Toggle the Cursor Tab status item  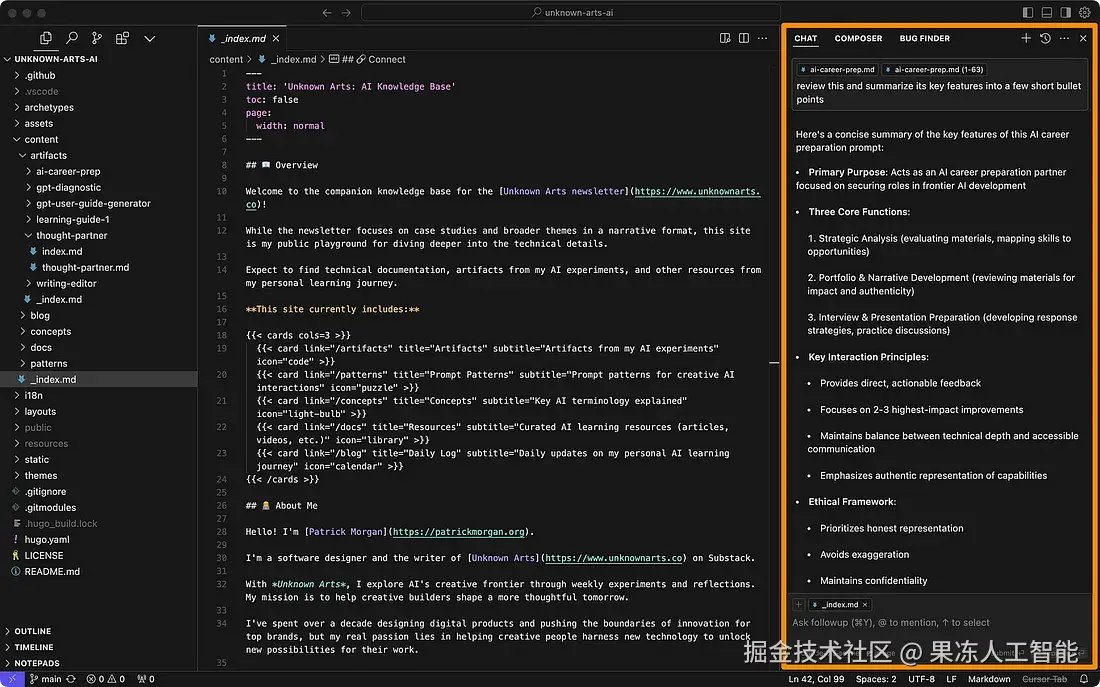pyautogui.click(x=1045, y=679)
